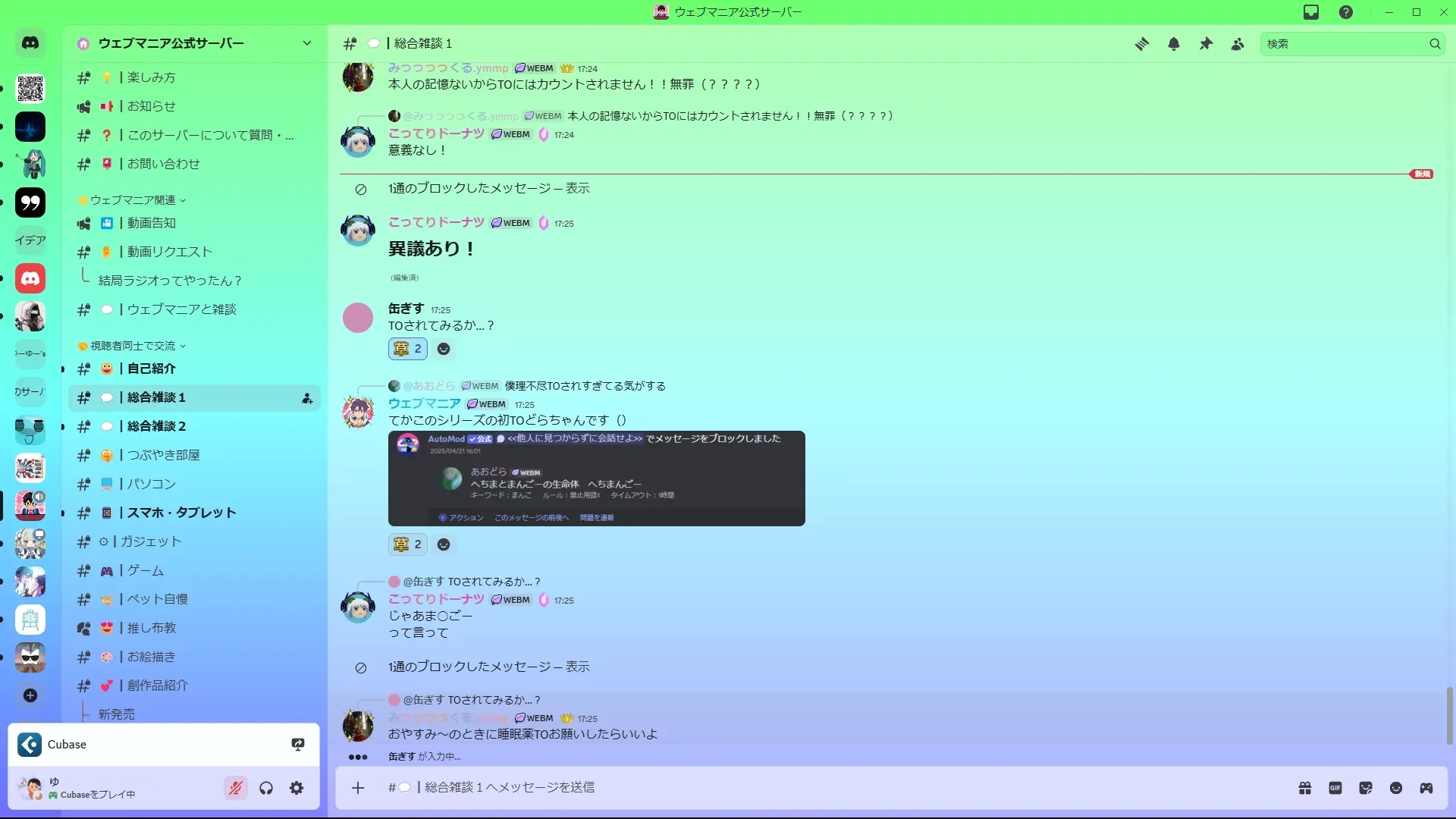Open Discord home direct messages icon

coord(30,43)
